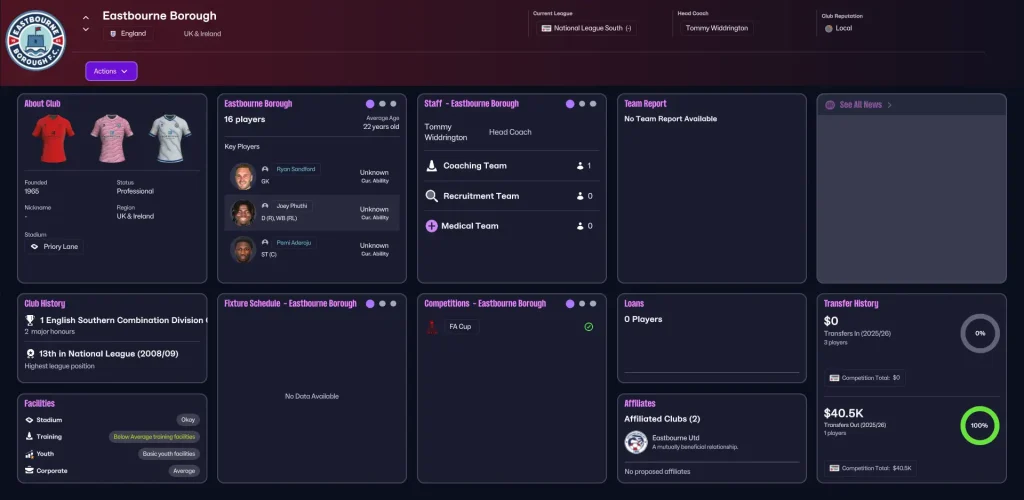Open the Medical Team row
Image resolution: width=1024 pixels, height=500 pixels.
(511, 226)
